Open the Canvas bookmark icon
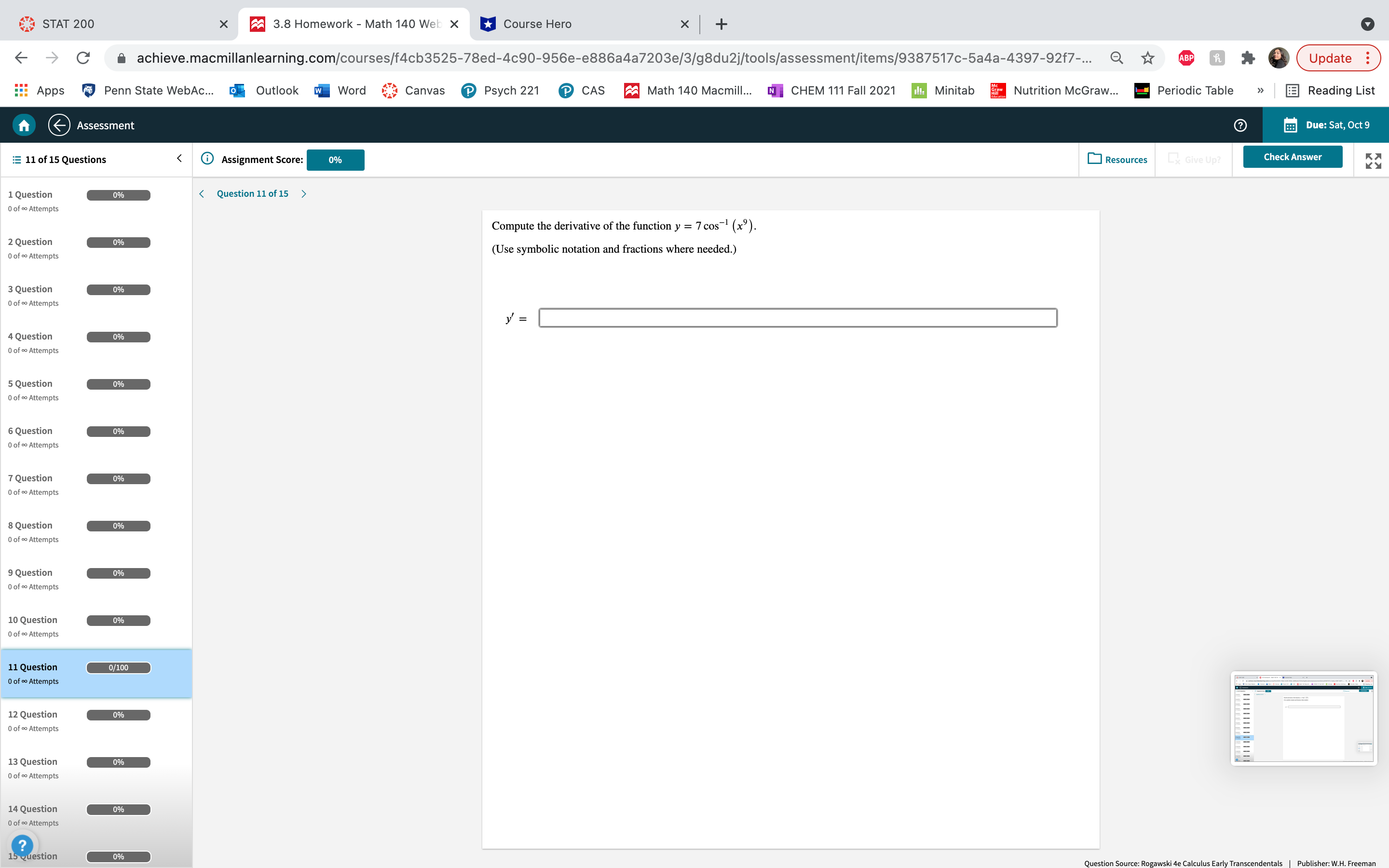 point(390,90)
